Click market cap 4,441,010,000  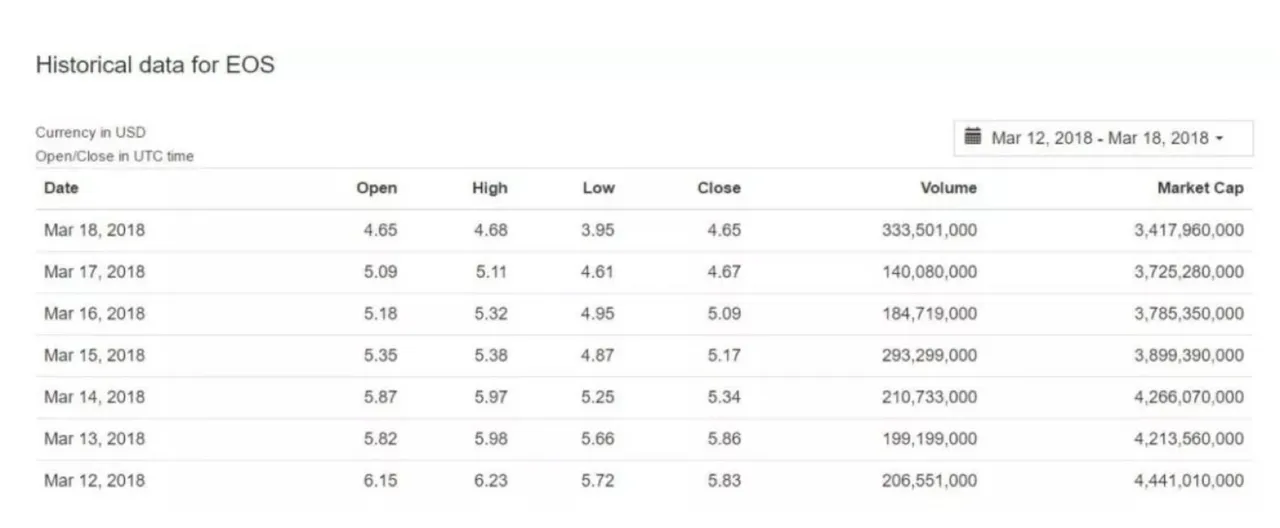click(1190, 481)
